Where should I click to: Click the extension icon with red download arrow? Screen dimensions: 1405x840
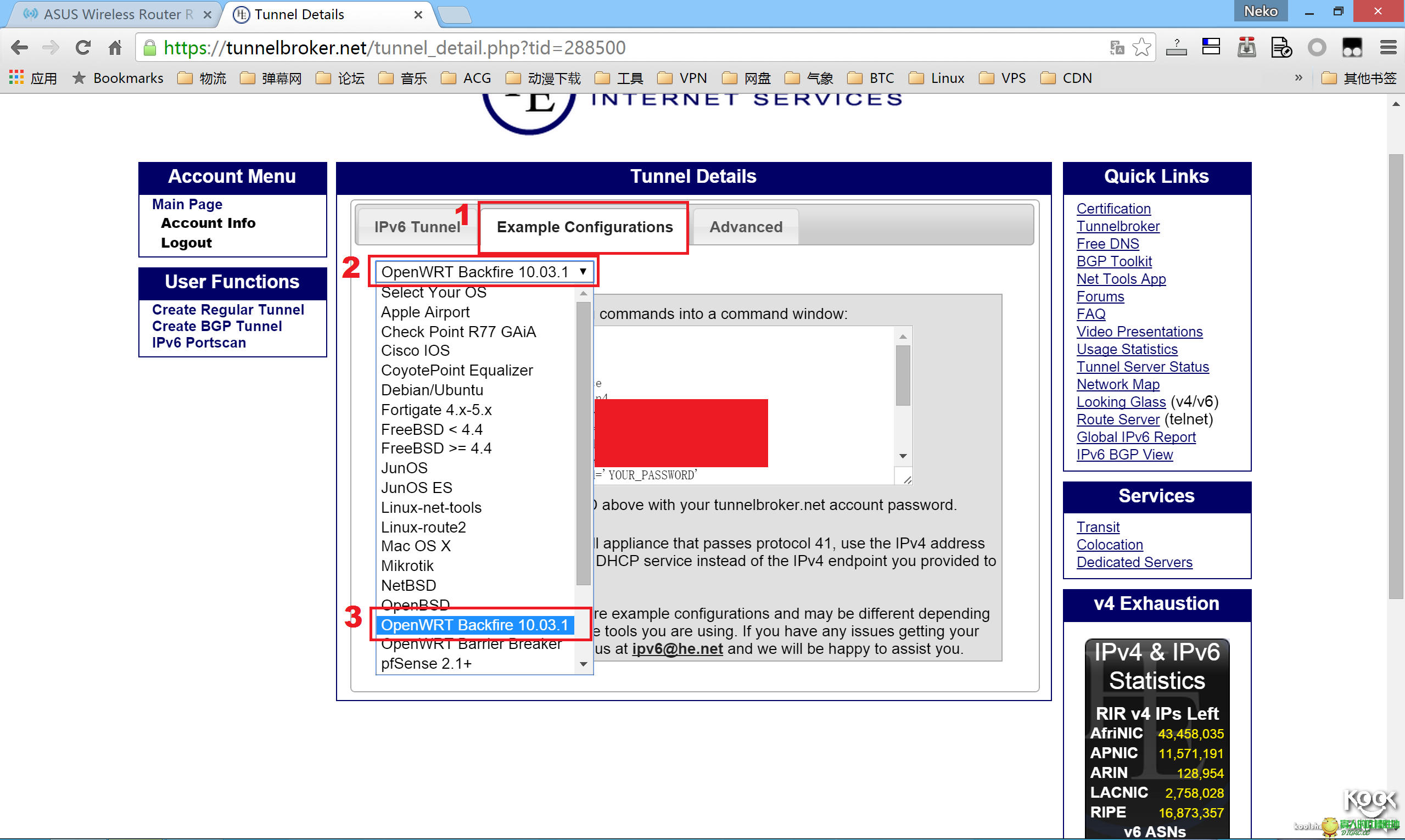tap(1246, 48)
